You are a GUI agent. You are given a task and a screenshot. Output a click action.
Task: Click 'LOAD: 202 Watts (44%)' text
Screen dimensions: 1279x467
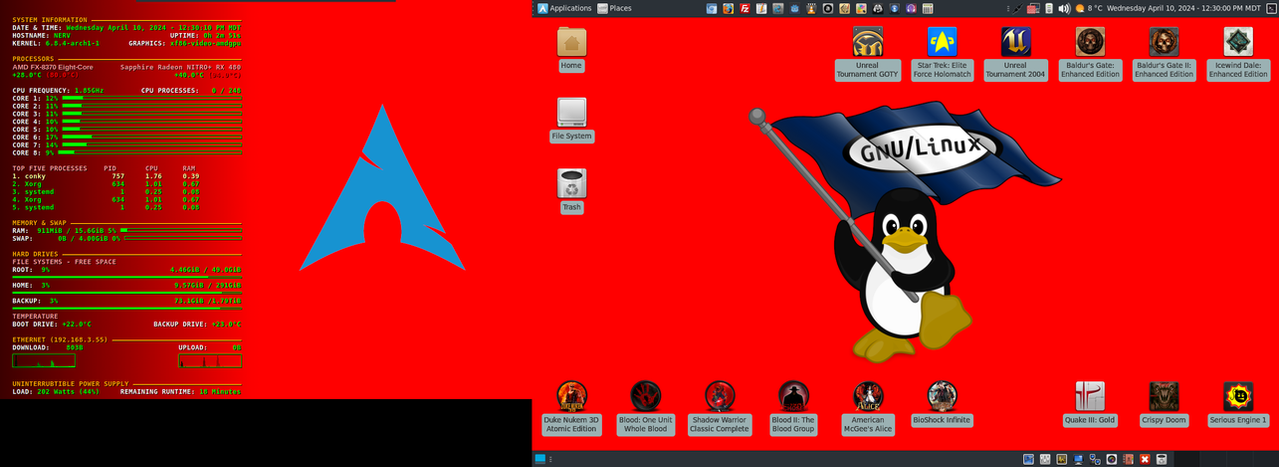click(55, 391)
